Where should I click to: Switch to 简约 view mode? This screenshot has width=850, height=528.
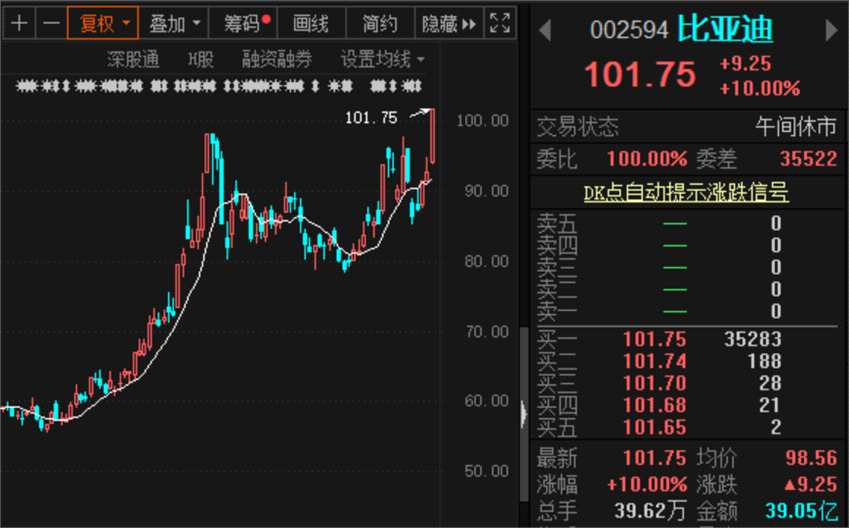point(379,23)
